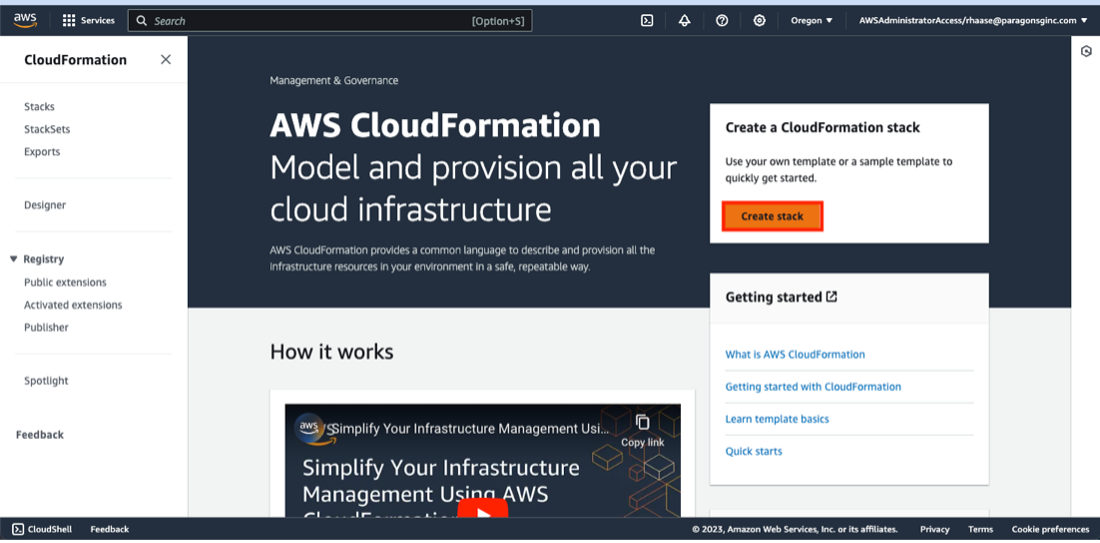
Task: Open Getting started with CloudFormation link
Action: 813,387
